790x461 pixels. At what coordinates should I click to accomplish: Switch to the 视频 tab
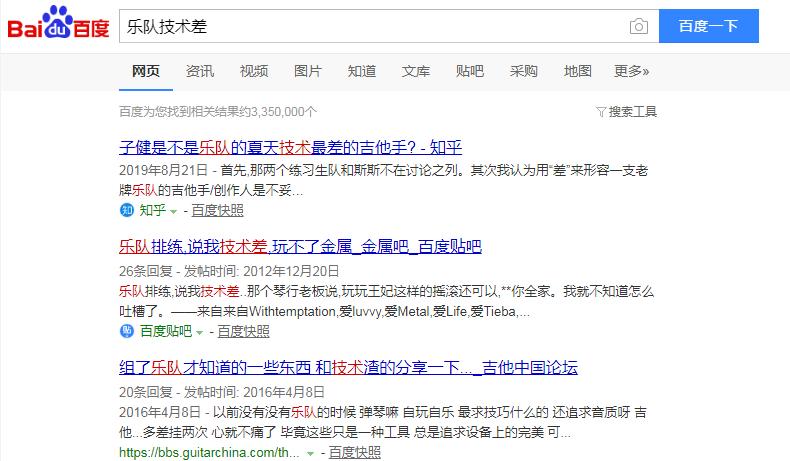click(253, 71)
